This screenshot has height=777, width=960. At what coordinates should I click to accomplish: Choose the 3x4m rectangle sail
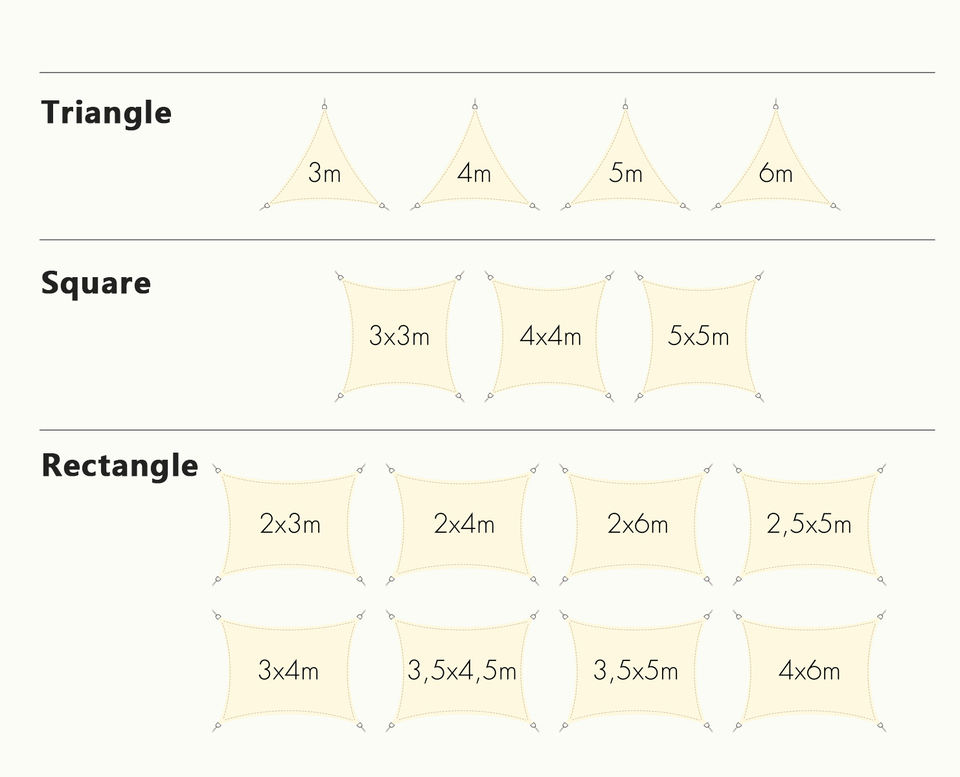[x=289, y=671]
